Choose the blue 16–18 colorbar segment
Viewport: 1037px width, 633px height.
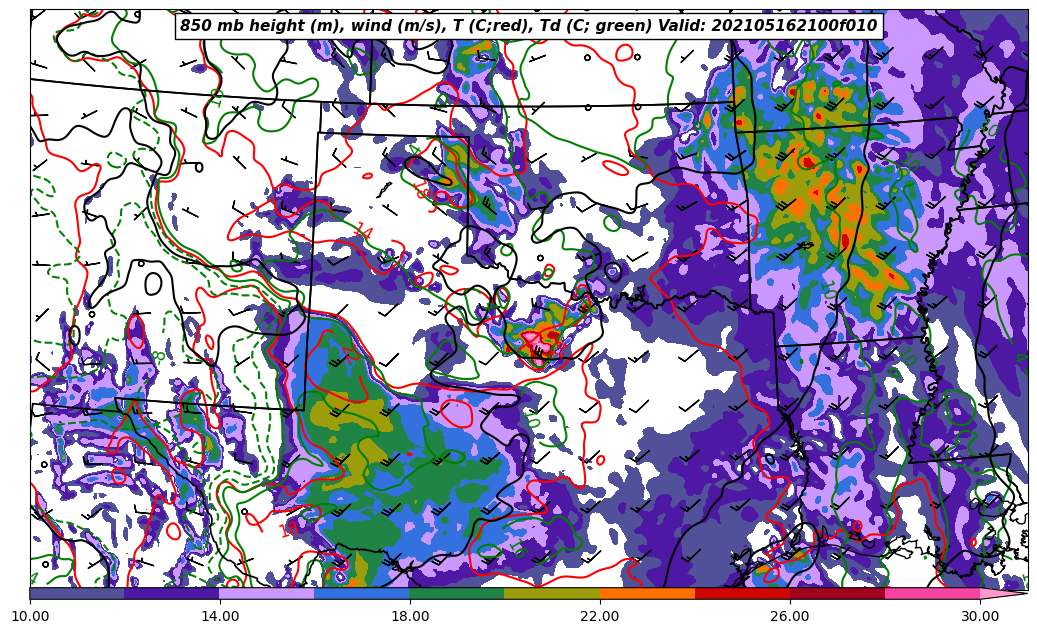(x=361, y=593)
